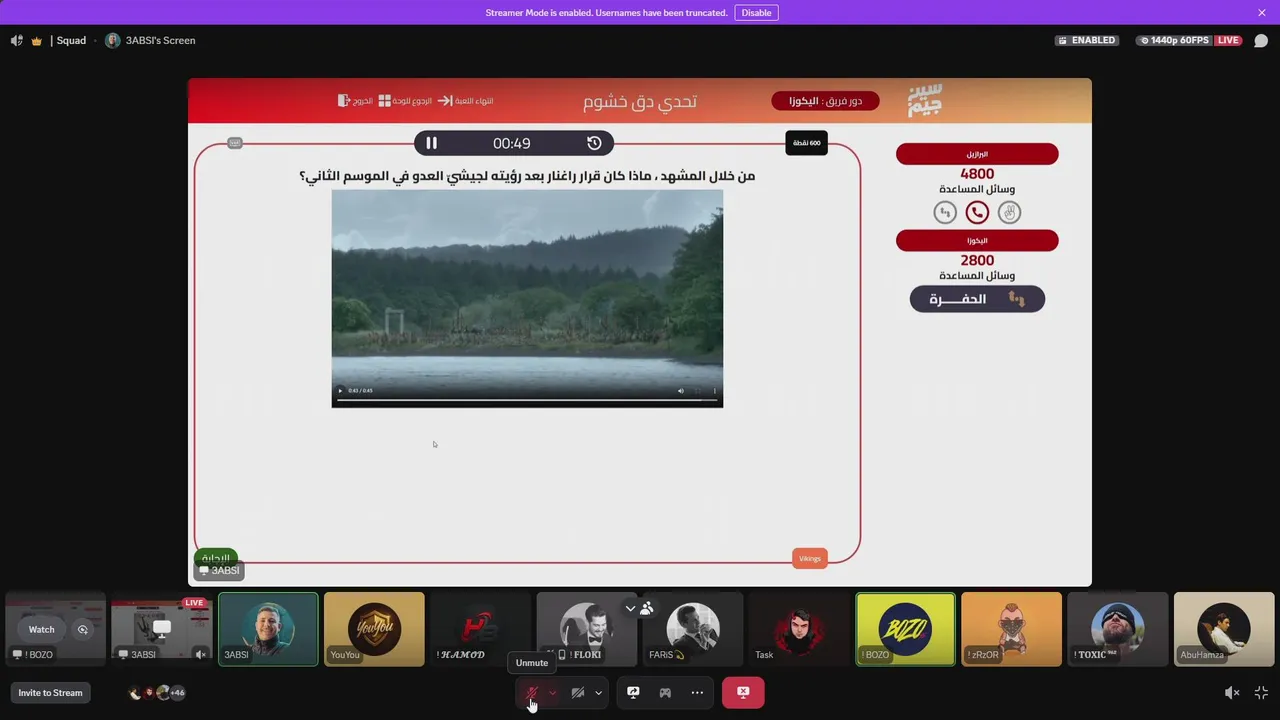Seek on the video progress bar
The height and width of the screenshot is (720, 1280).
click(527, 400)
